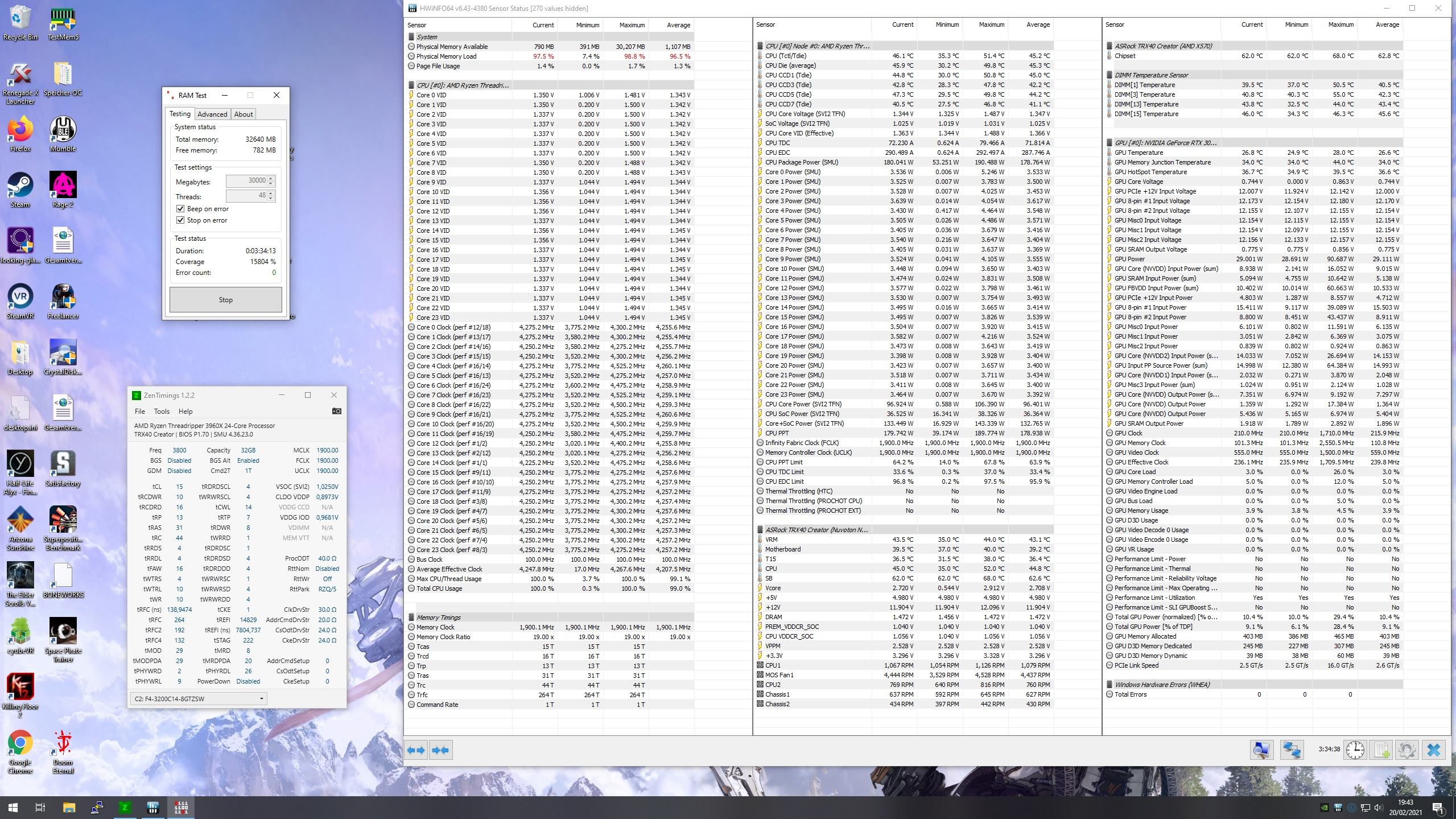This screenshot has height=819, width=1456.
Task: Click the HWiNFO reset clock icon
Action: pos(1355,750)
